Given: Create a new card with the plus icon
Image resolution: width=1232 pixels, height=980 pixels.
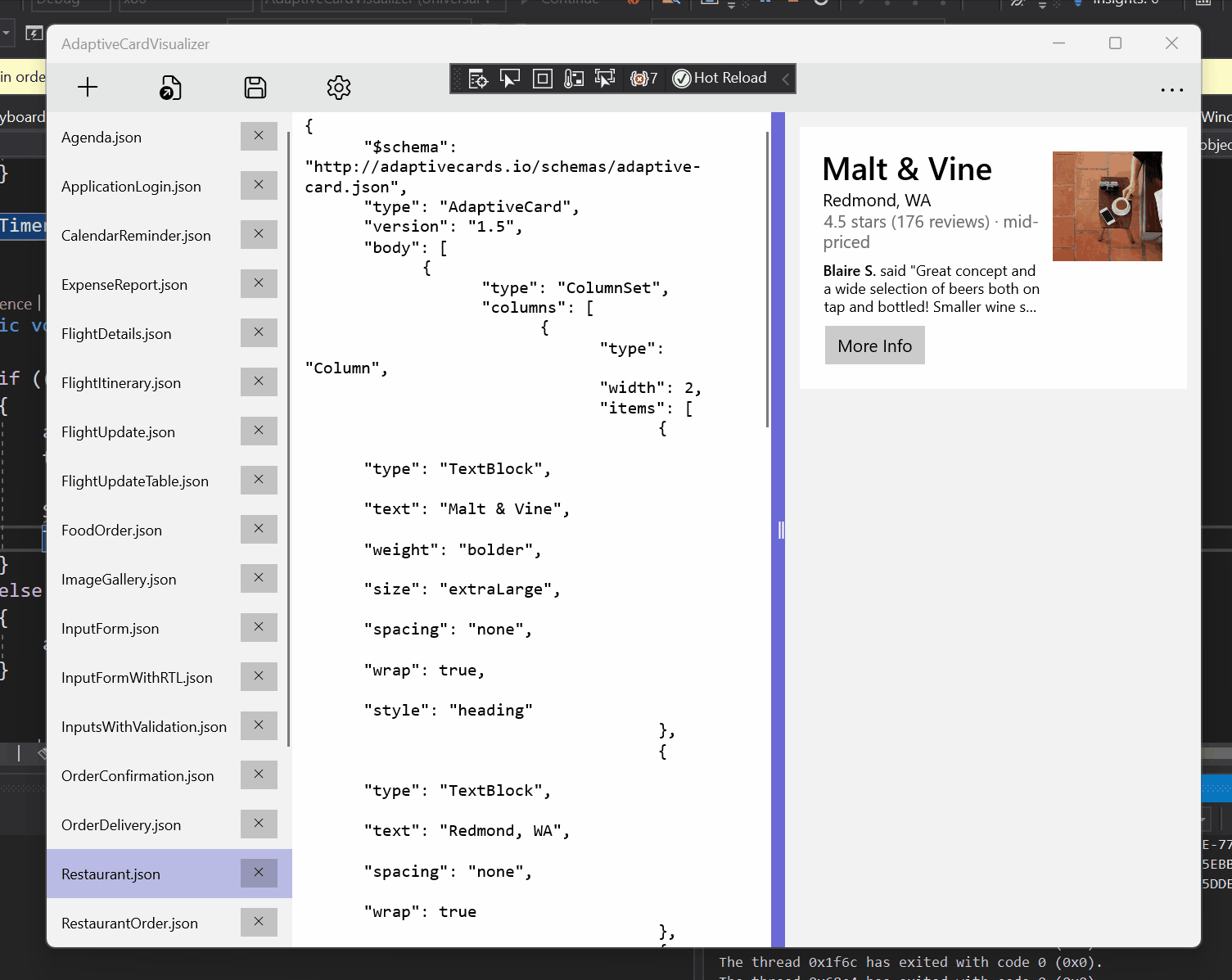Looking at the screenshot, I should pyautogui.click(x=87, y=88).
